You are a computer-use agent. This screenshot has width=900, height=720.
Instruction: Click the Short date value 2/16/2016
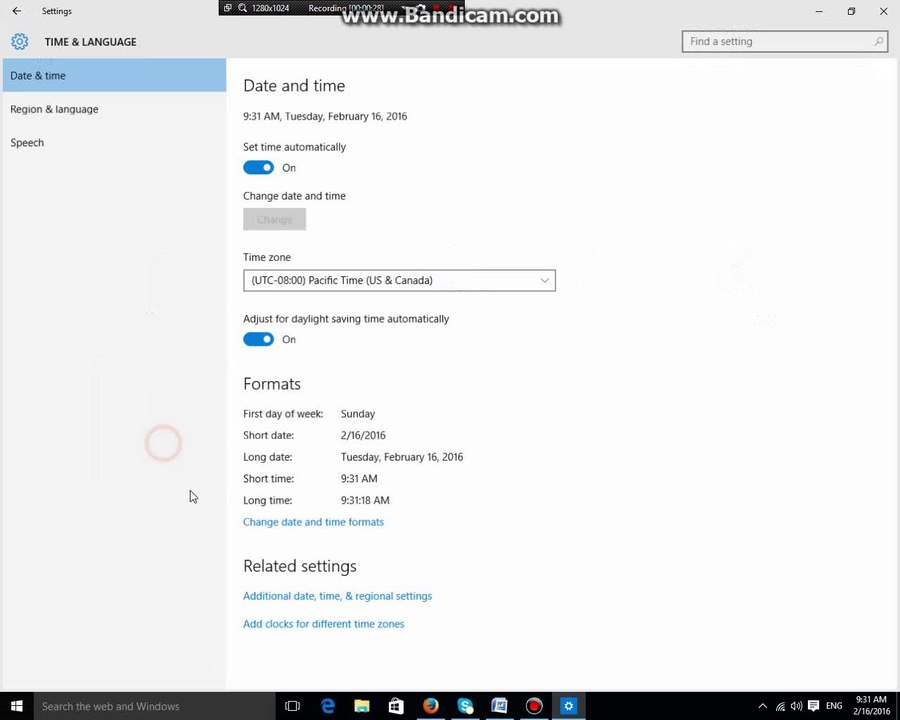pyautogui.click(x=363, y=435)
